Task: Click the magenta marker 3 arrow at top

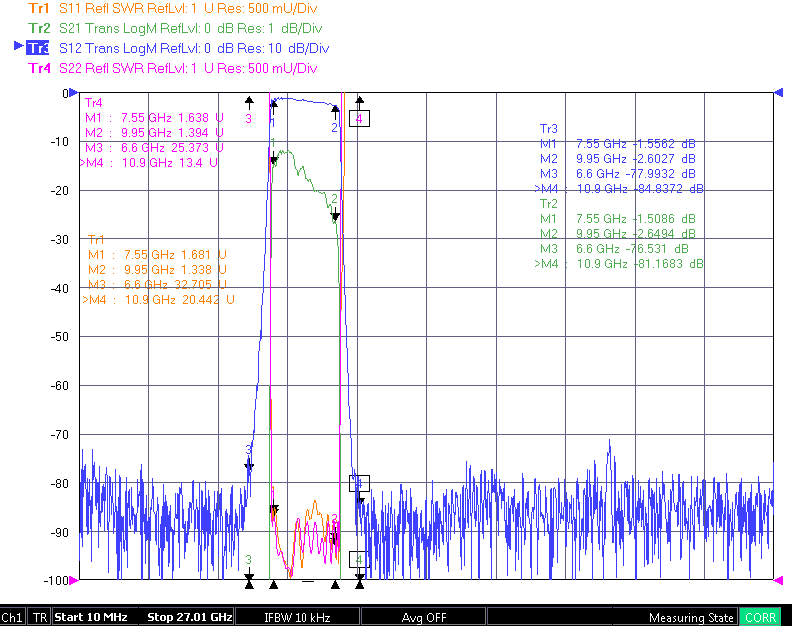Action: tap(249, 103)
